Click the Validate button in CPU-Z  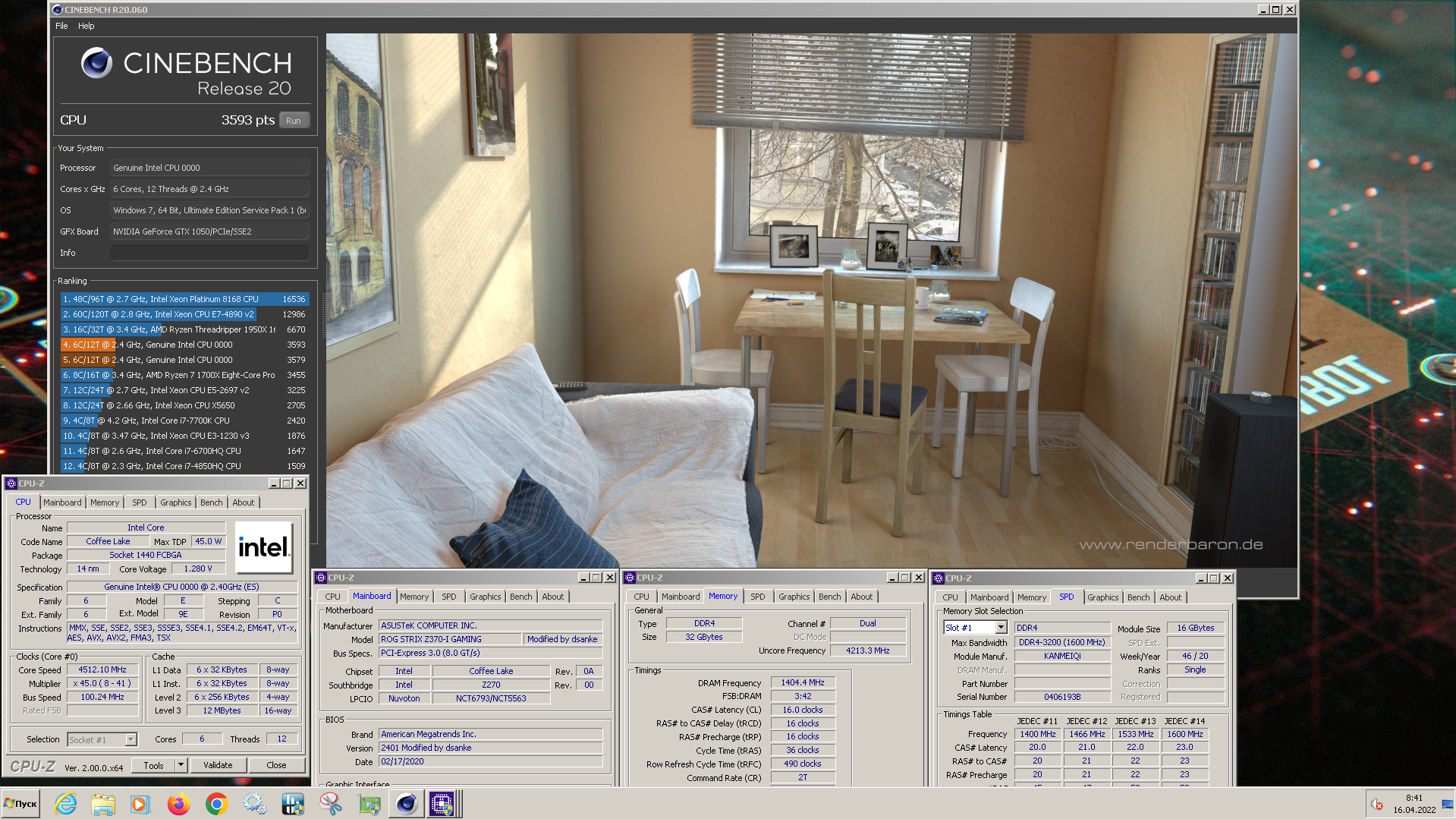coord(218,765)
